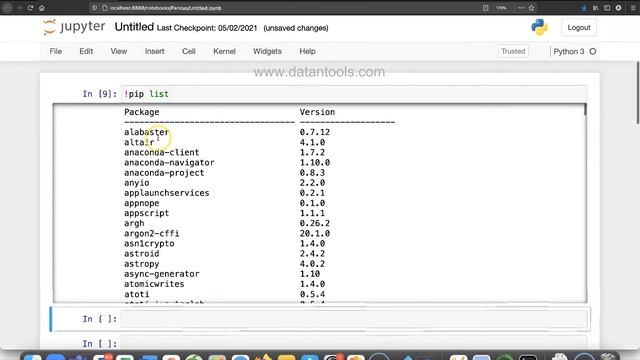Viewport: 640px width, 360px height.
Task: Select the appscript package name
Action: click(147, 213)
